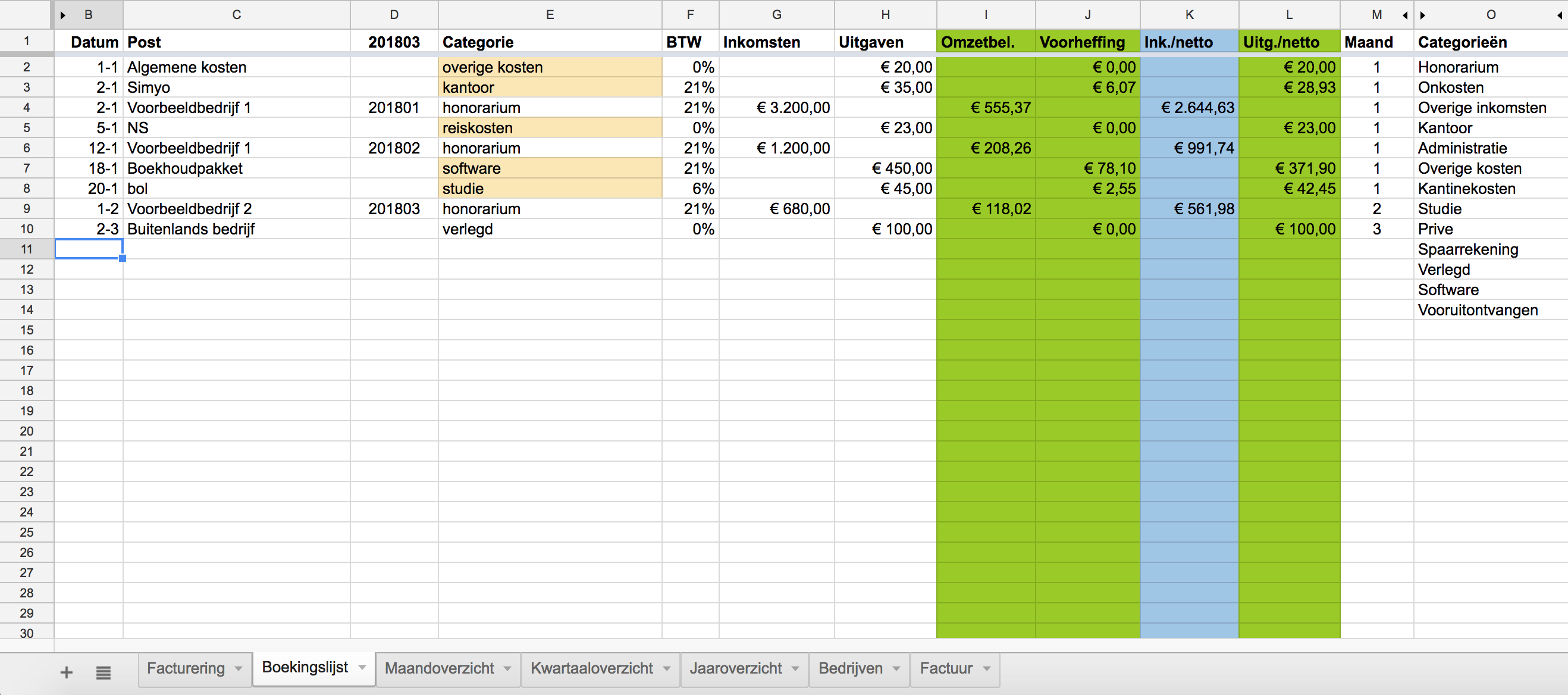Select the € 450,00 Uitgaven cell
The width and height of the screenshot is (1568, 695).
(x=885, y=168)
